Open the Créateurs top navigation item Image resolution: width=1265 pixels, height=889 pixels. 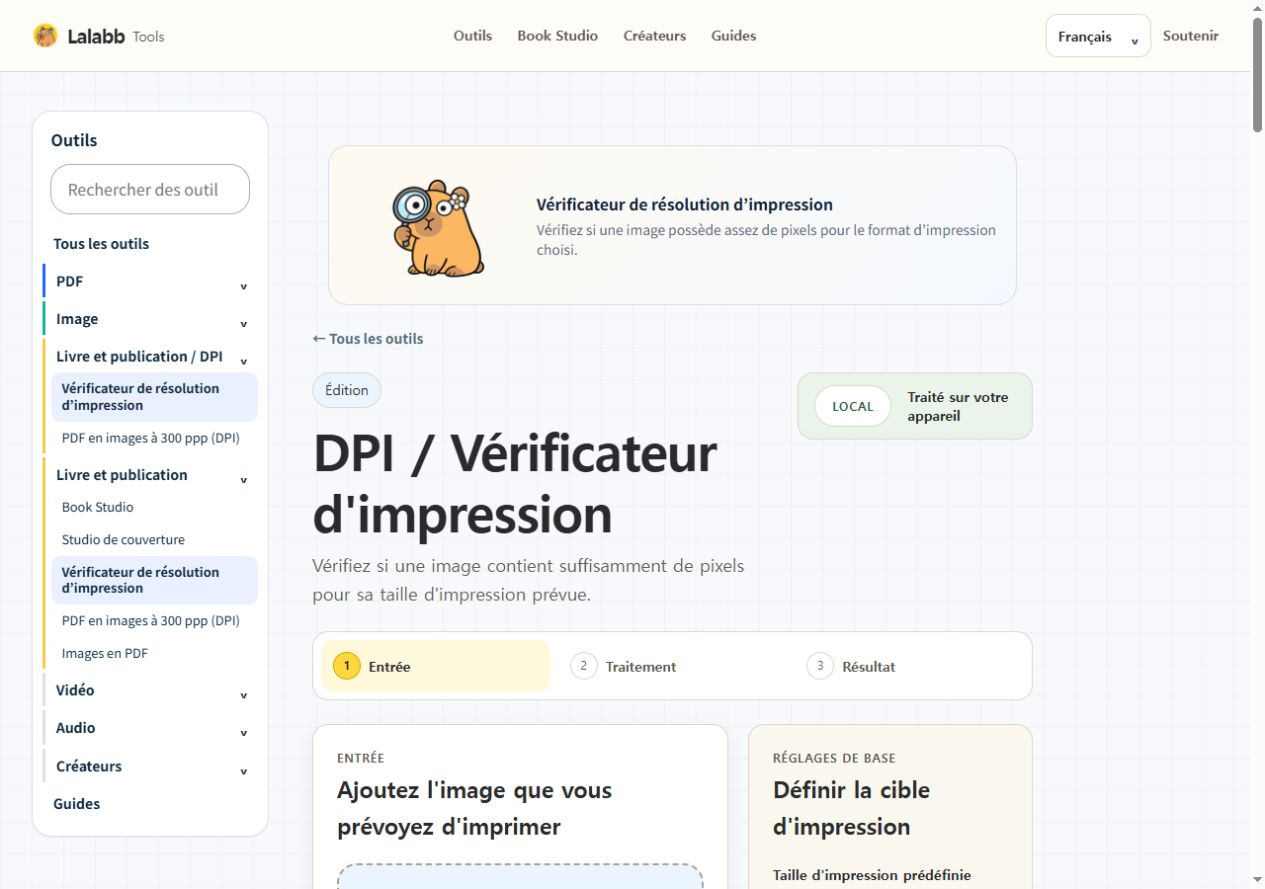[655, 36]
